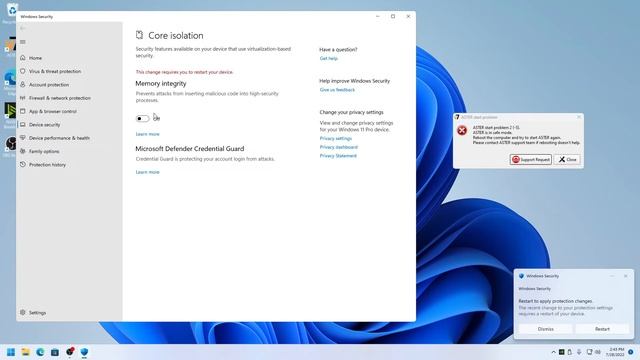Close the Windows Security notification toast

[x=625, y=276]
